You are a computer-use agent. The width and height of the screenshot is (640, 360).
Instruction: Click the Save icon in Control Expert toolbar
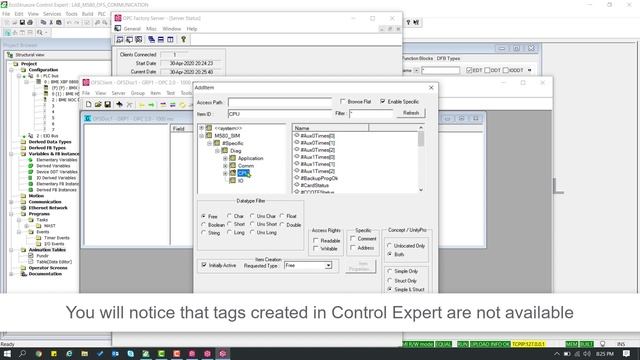tap(22, 22)
